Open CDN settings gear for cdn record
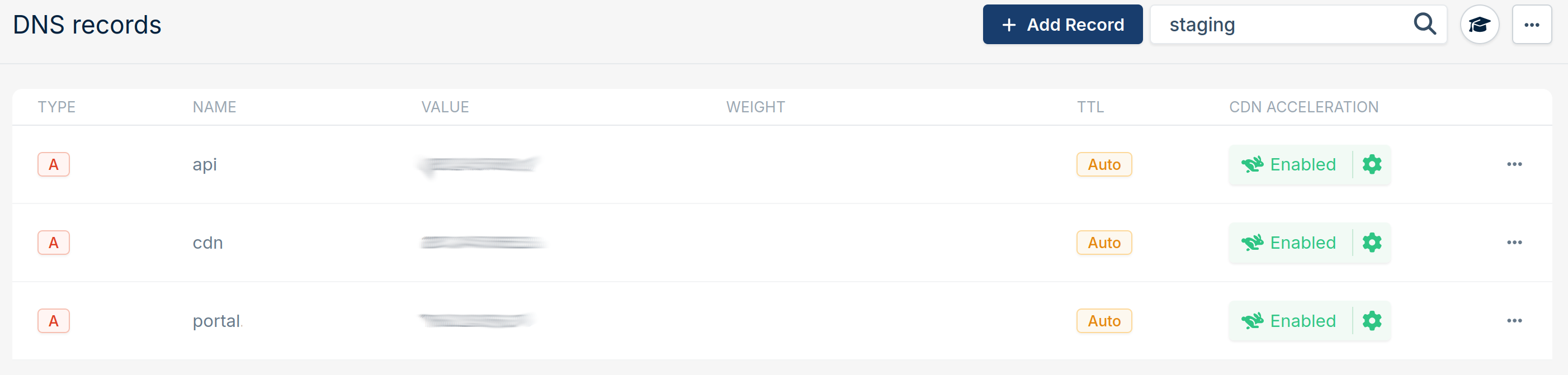1568x375 pixels. [1372, 243]
